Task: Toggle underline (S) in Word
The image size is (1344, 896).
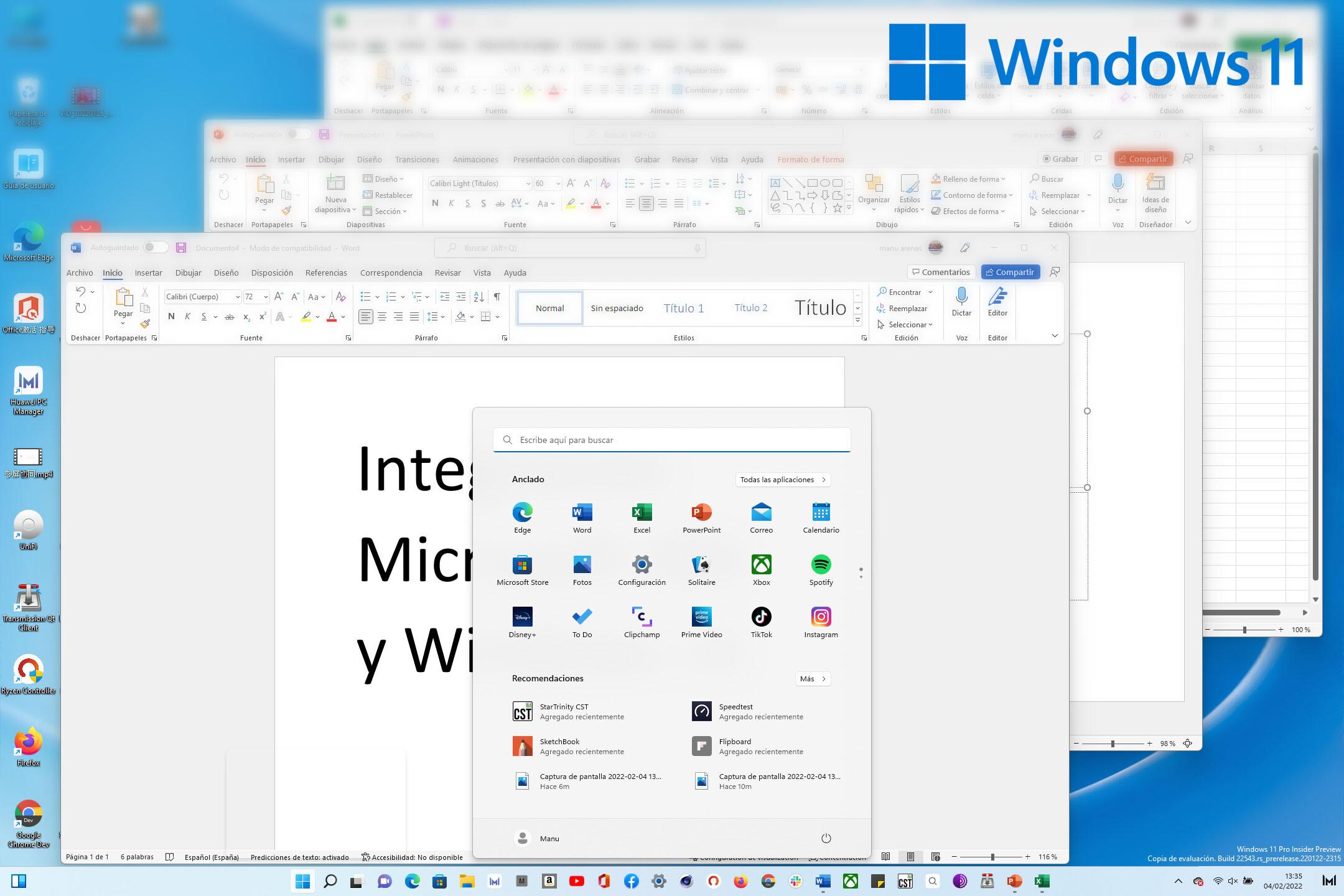Action: (x=203, y=317)
